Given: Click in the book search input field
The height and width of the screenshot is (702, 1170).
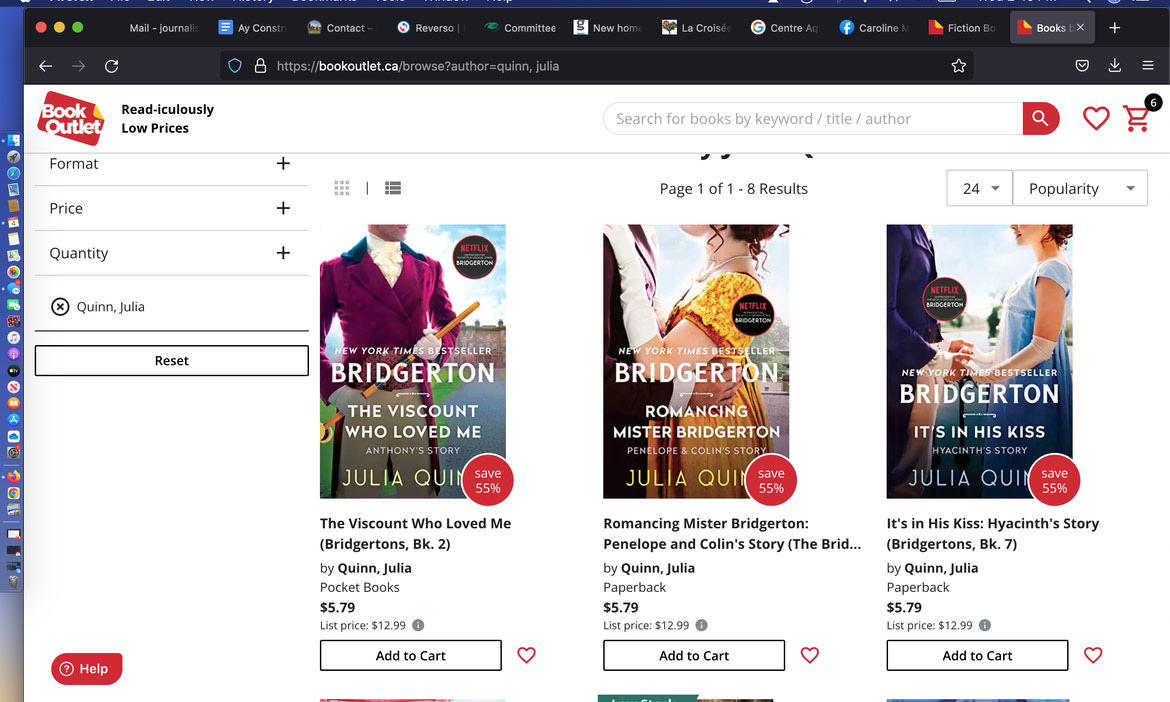Looking at the screenshot, I should click(813, 119).
